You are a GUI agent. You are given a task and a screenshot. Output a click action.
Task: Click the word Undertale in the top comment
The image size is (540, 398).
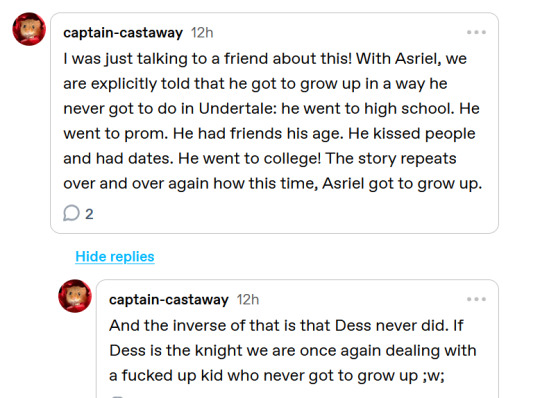(x=237, y=108)
